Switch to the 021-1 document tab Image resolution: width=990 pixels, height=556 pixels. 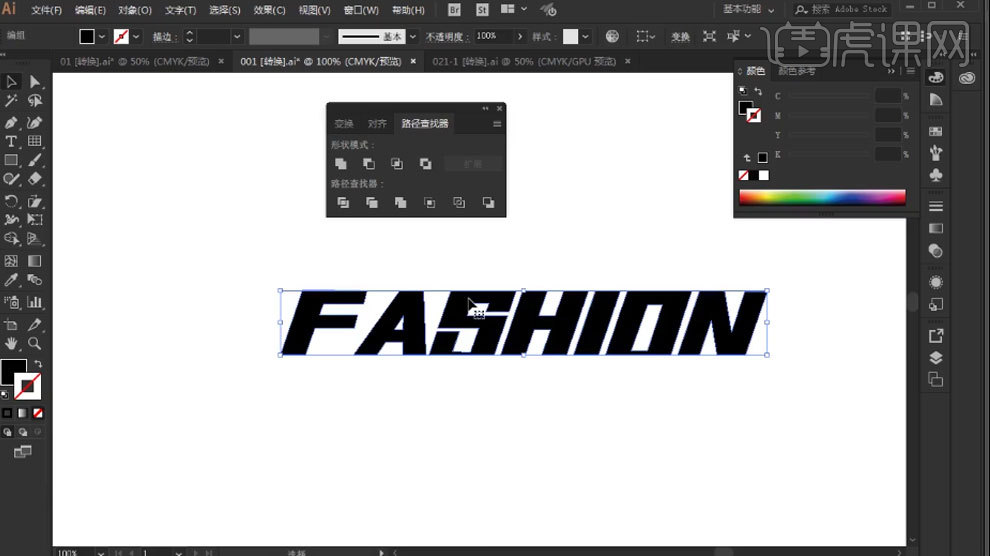point(523,61)
